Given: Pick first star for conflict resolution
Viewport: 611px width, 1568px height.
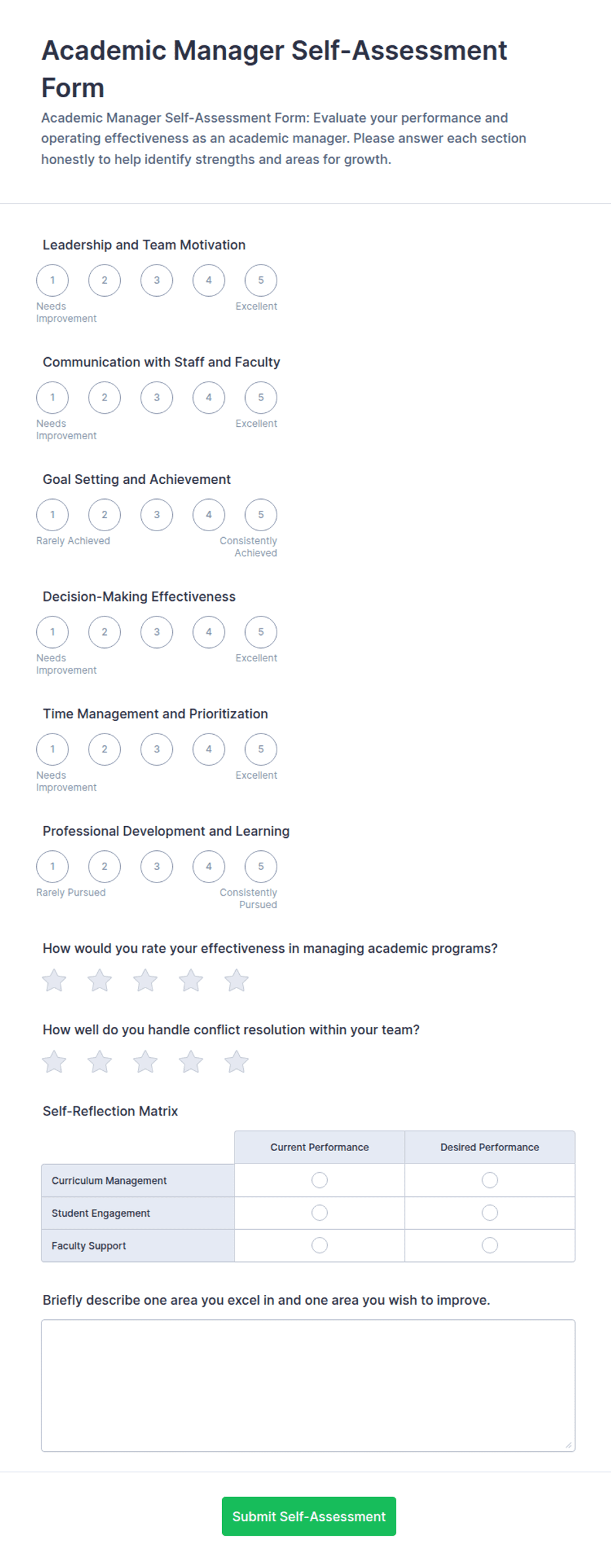Looking at the screenshot, I should (x=54, y=1062).
